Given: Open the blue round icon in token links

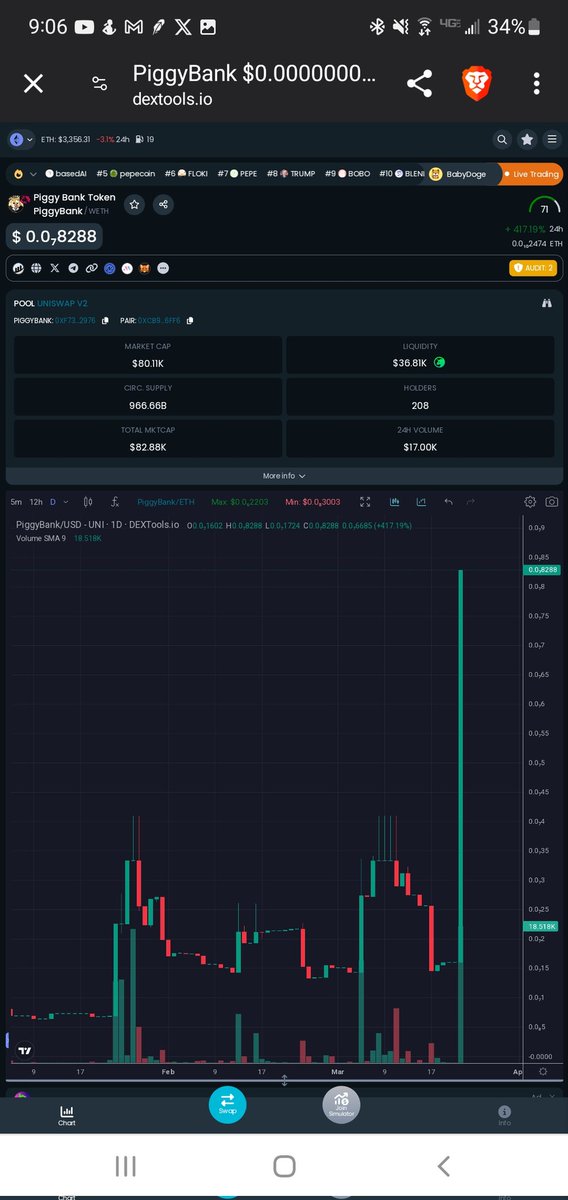Looking at the screenshot, I should (x=109, y=268).
